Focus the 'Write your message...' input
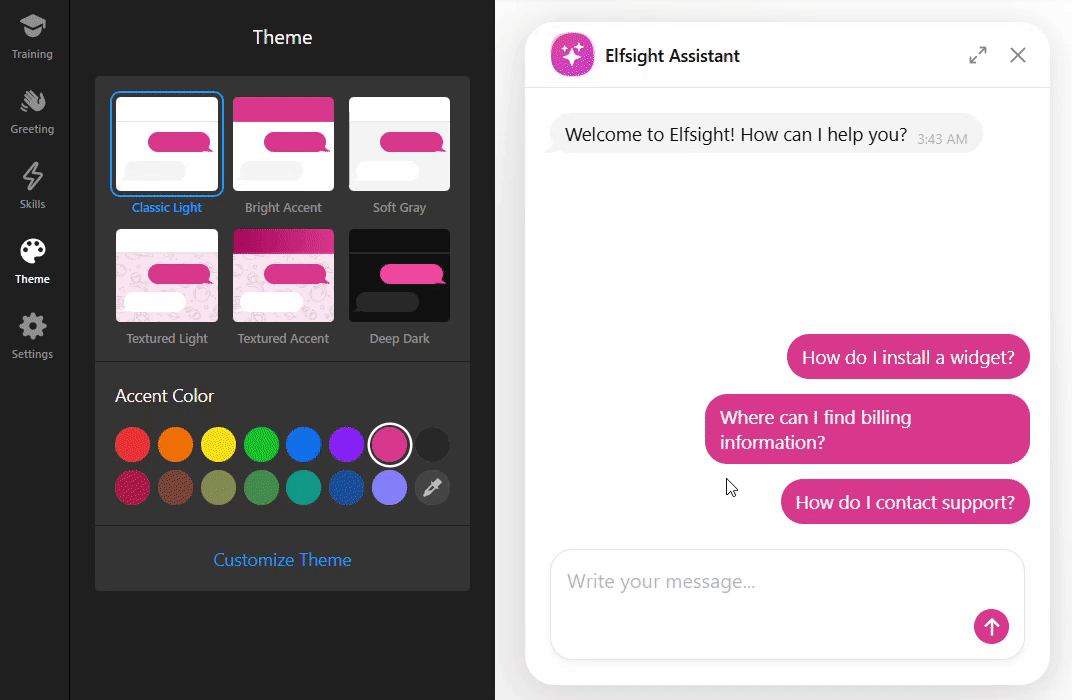Viewport: 1072px width, 700px height. [787, 604]
